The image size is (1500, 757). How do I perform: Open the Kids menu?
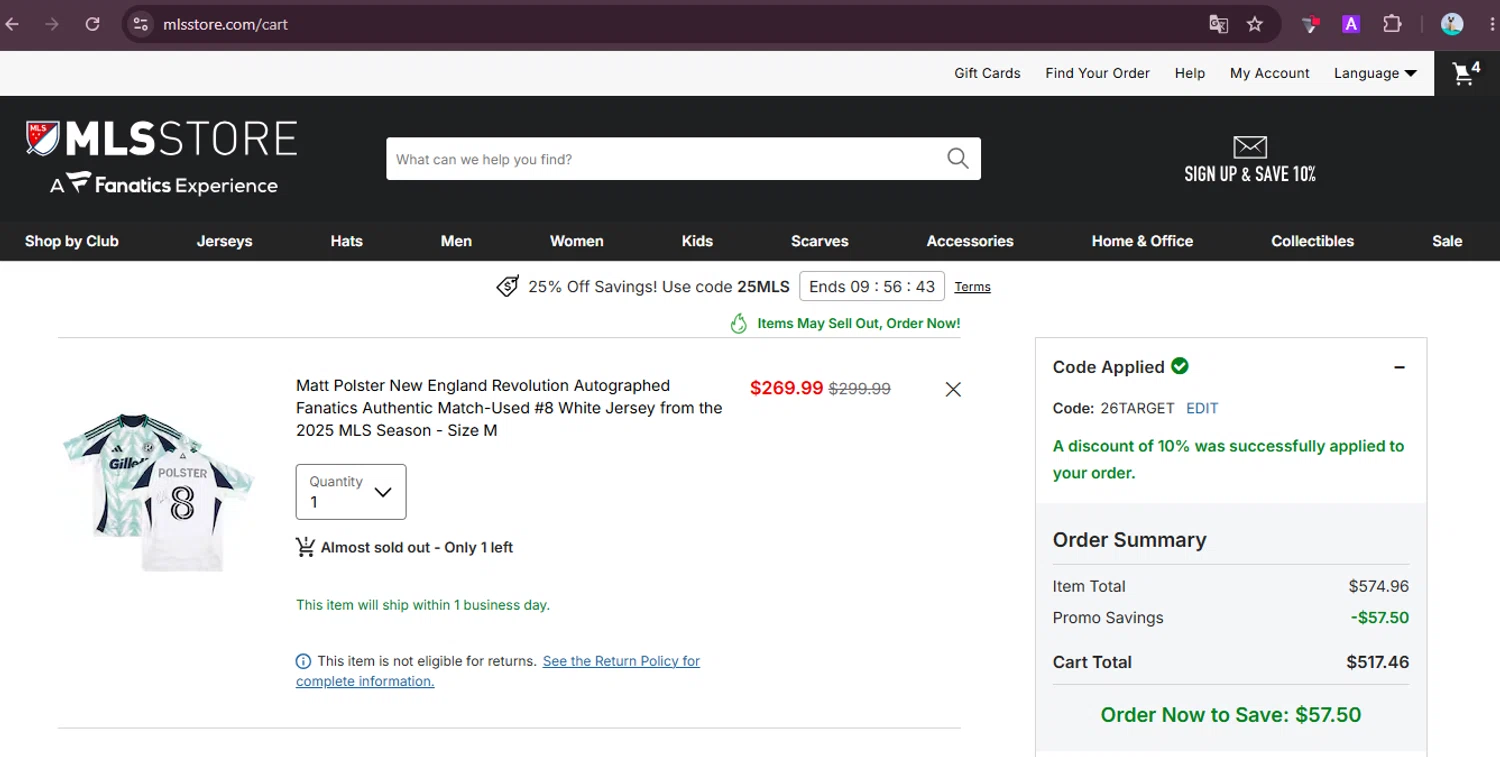[x=697, y=241]
